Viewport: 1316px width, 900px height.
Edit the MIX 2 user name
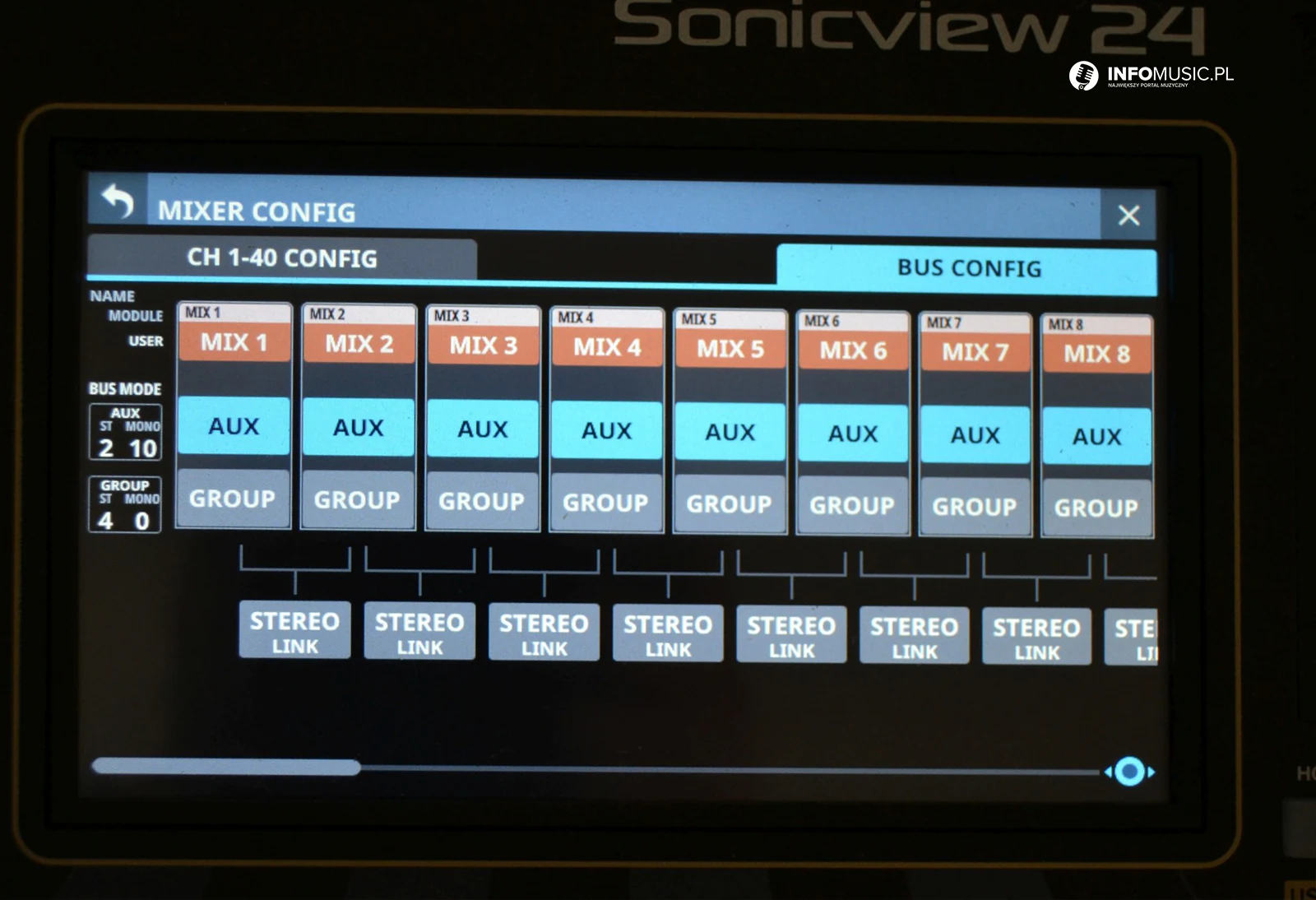[x=359, y=344]
